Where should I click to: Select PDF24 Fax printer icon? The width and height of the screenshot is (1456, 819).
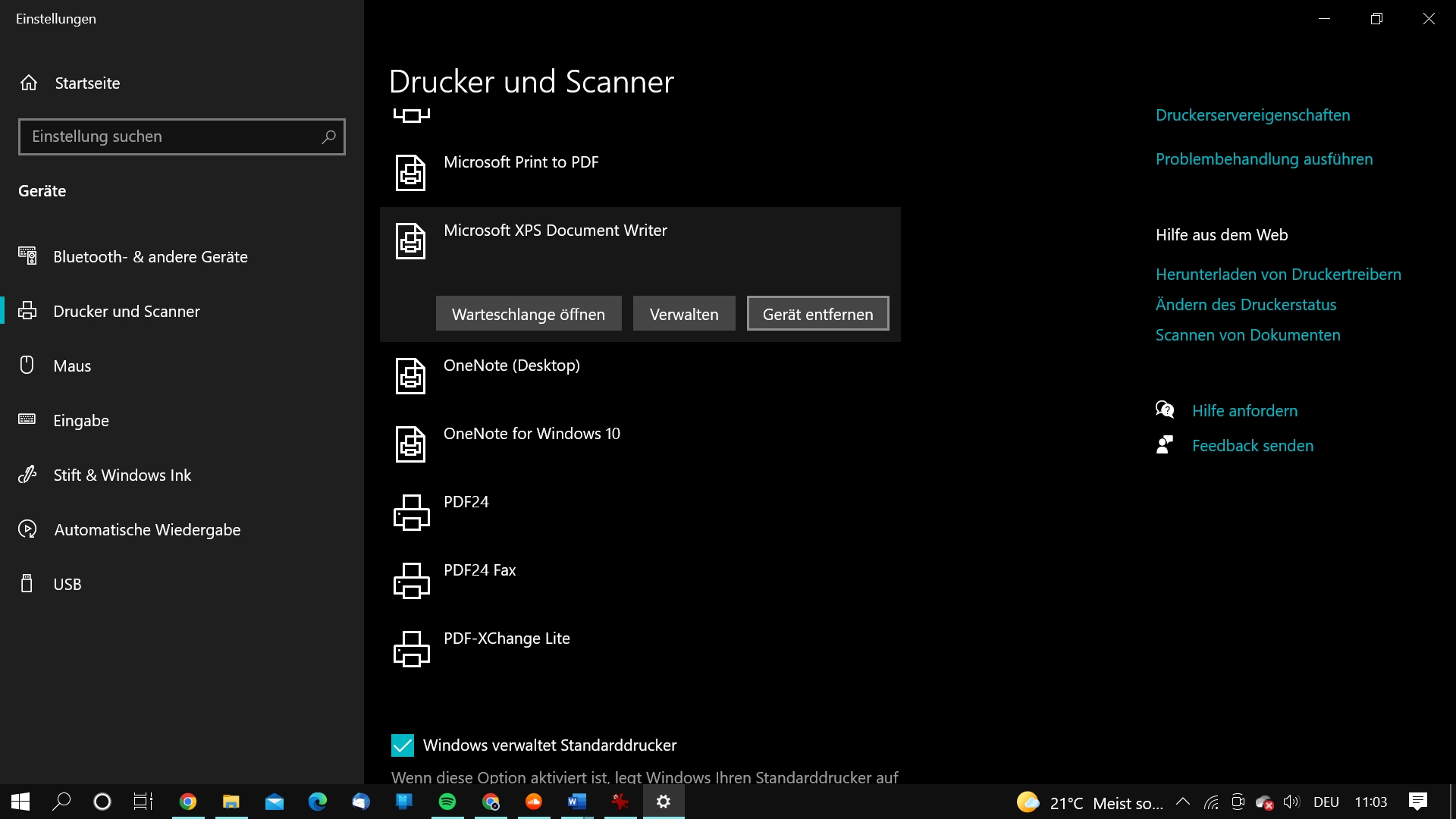(x=412, y=581)
